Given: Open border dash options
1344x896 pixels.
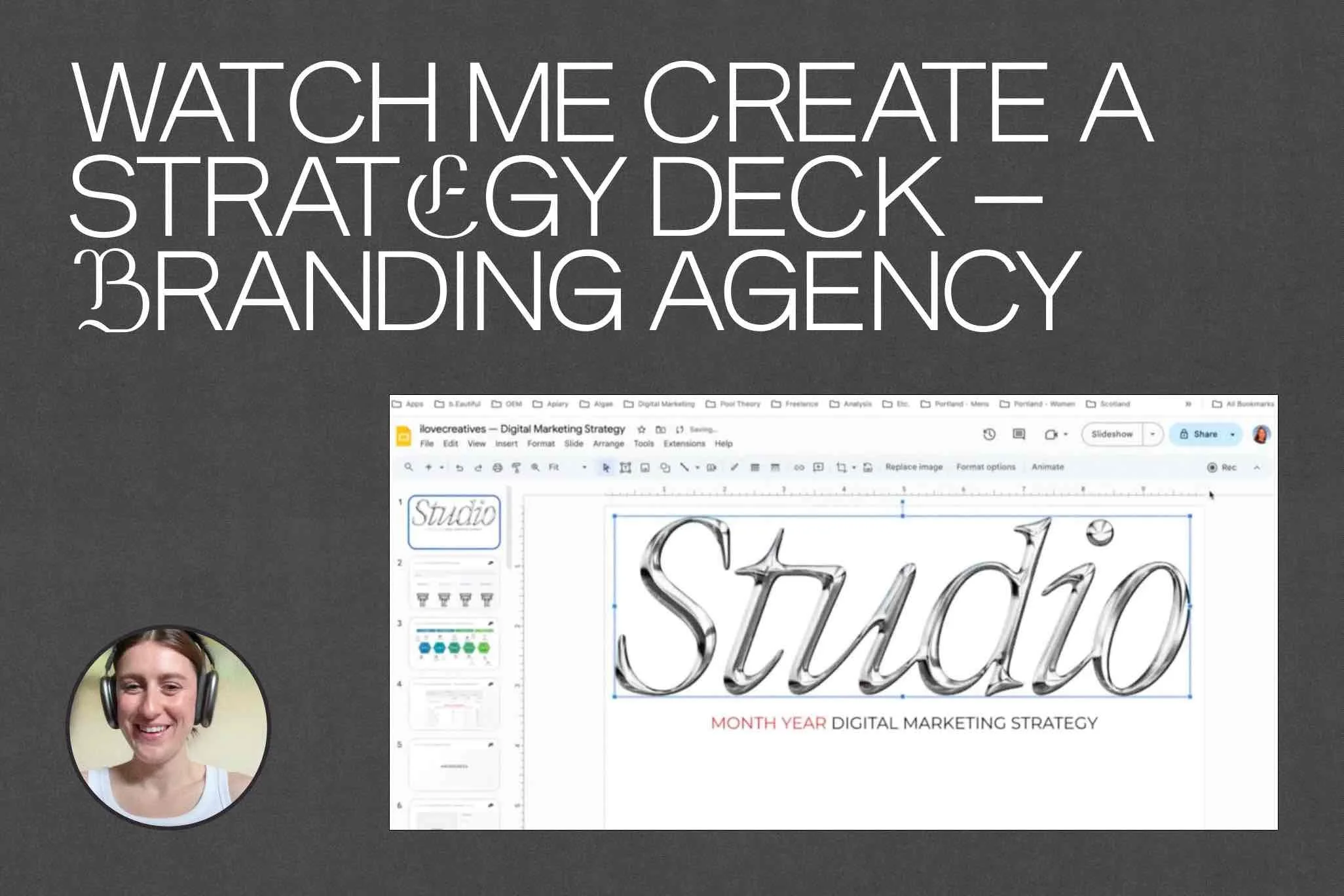Looking at the screenshot, I should click(775, 467).
